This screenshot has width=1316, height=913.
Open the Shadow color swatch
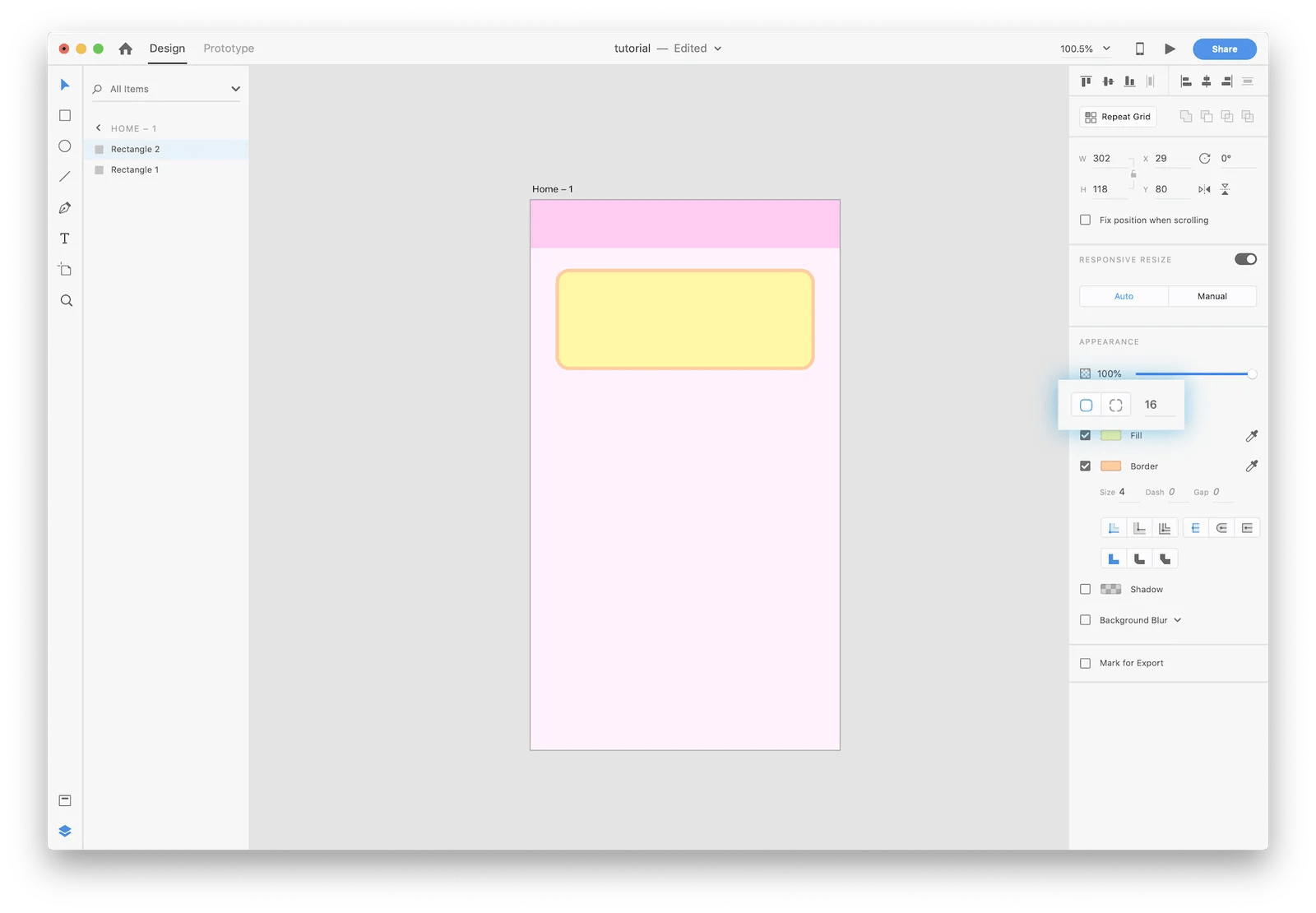coord(1111,590)
